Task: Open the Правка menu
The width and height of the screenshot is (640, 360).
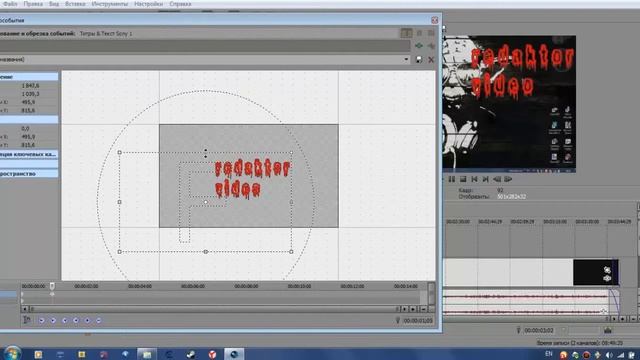Action: (33, 4)
